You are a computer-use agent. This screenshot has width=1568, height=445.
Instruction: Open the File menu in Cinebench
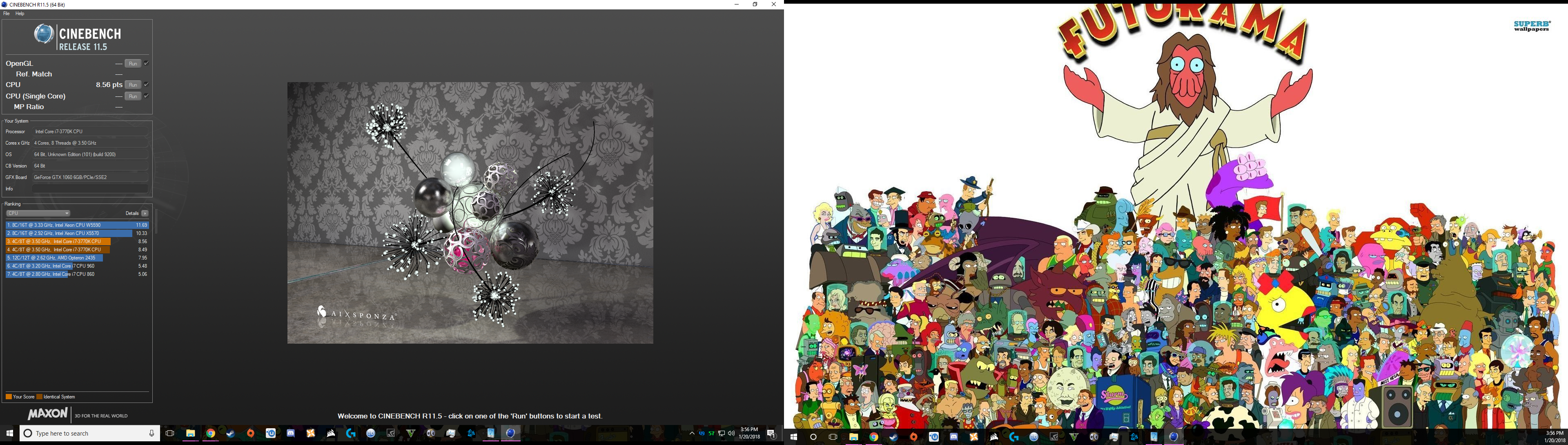7,13
